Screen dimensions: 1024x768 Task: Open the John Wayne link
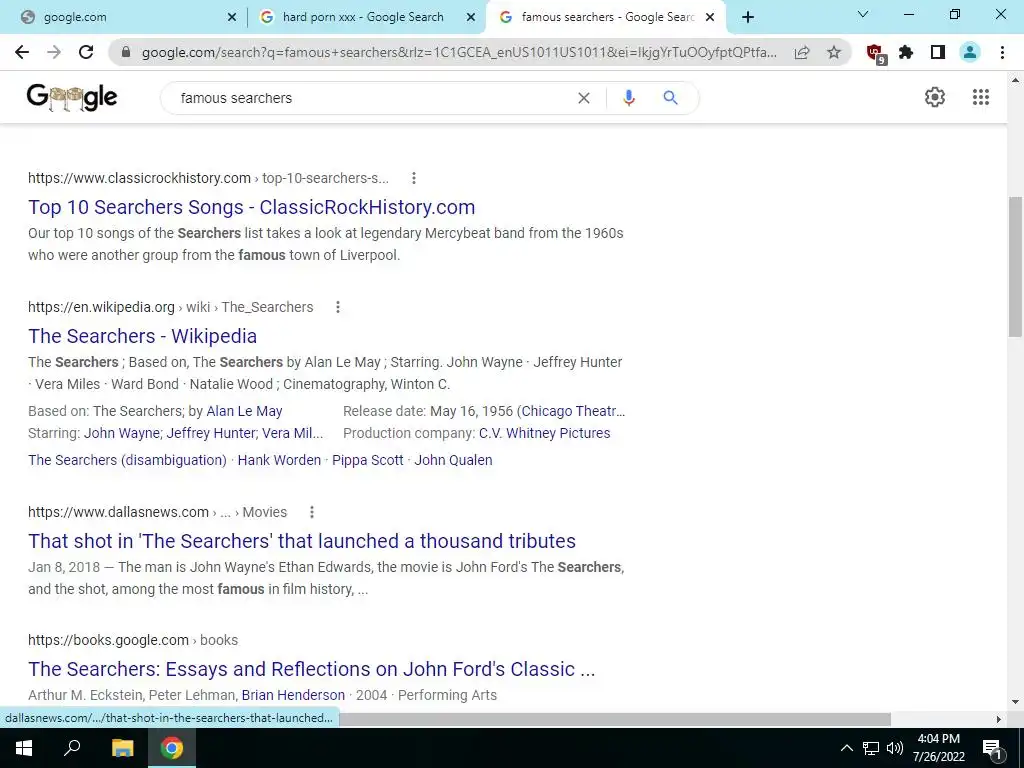(121, 433)
